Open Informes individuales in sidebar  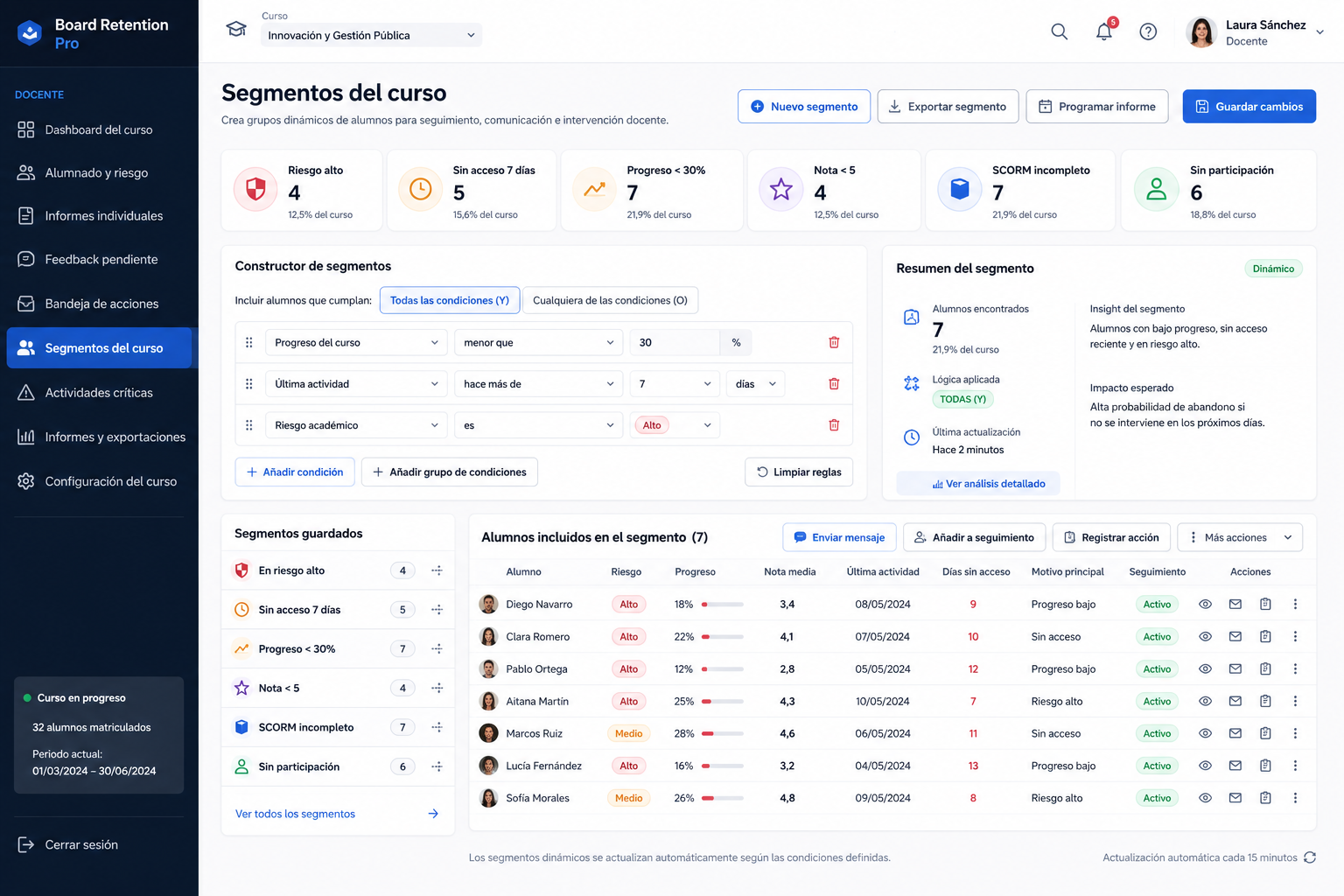(99, 215)
